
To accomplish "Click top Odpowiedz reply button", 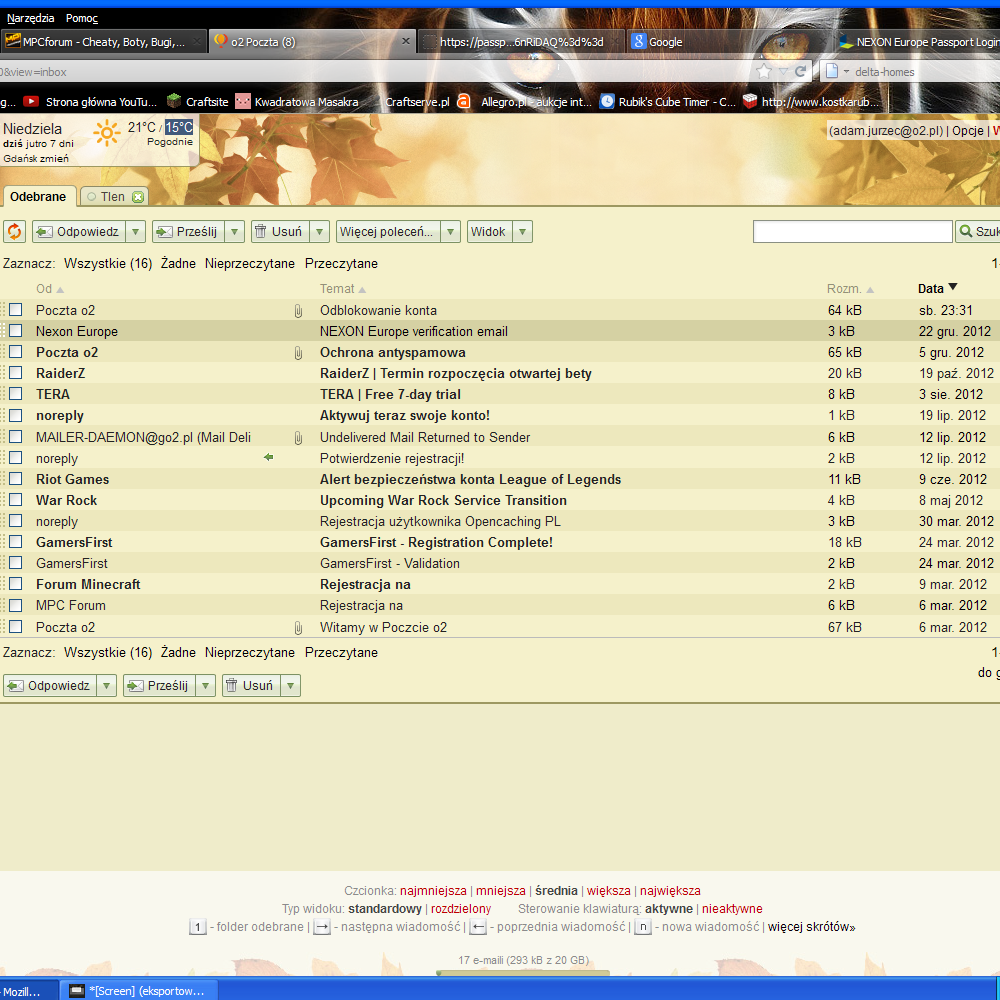I will coord(79,232).
